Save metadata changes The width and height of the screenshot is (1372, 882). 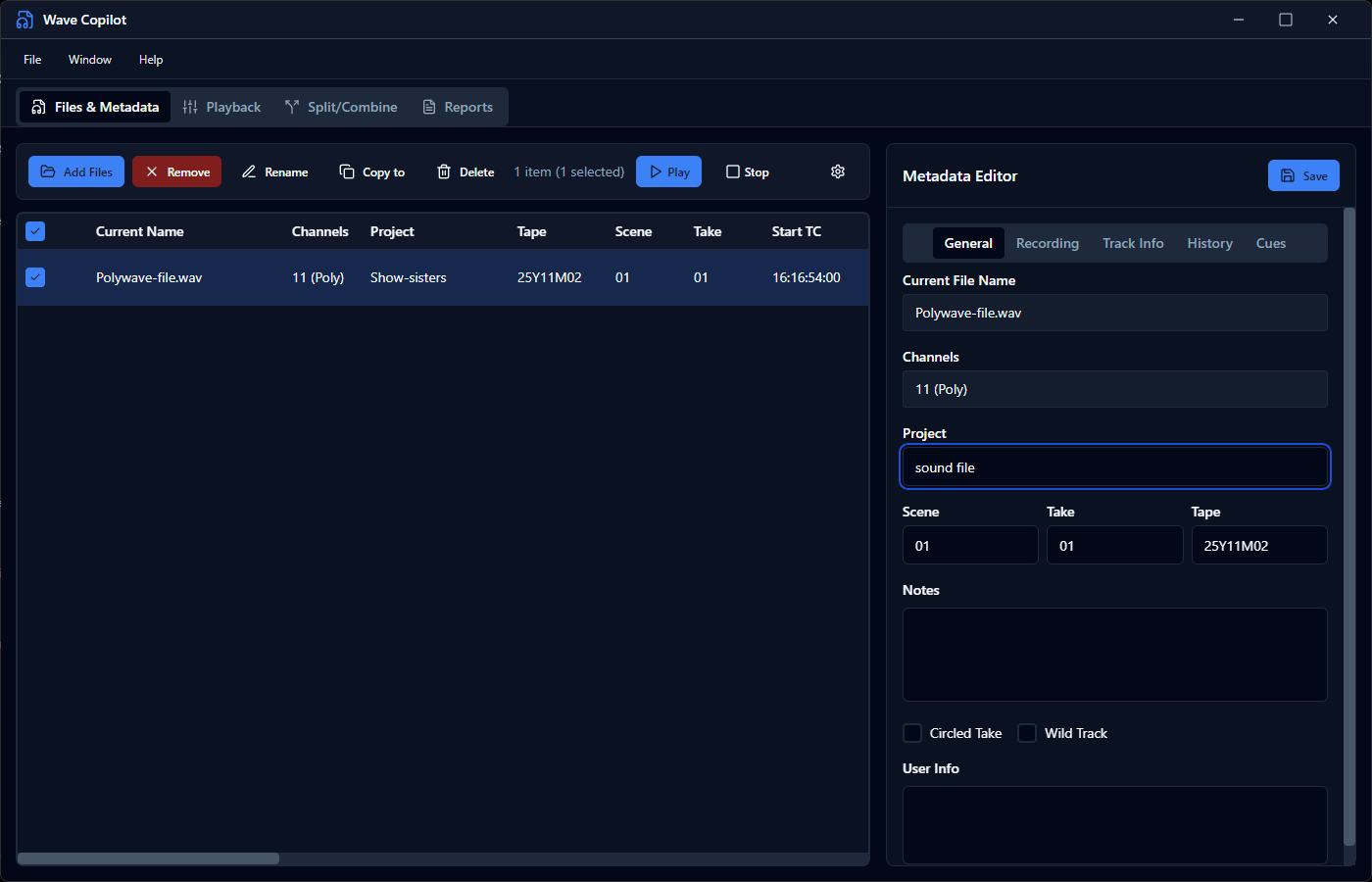(1303, 175)
